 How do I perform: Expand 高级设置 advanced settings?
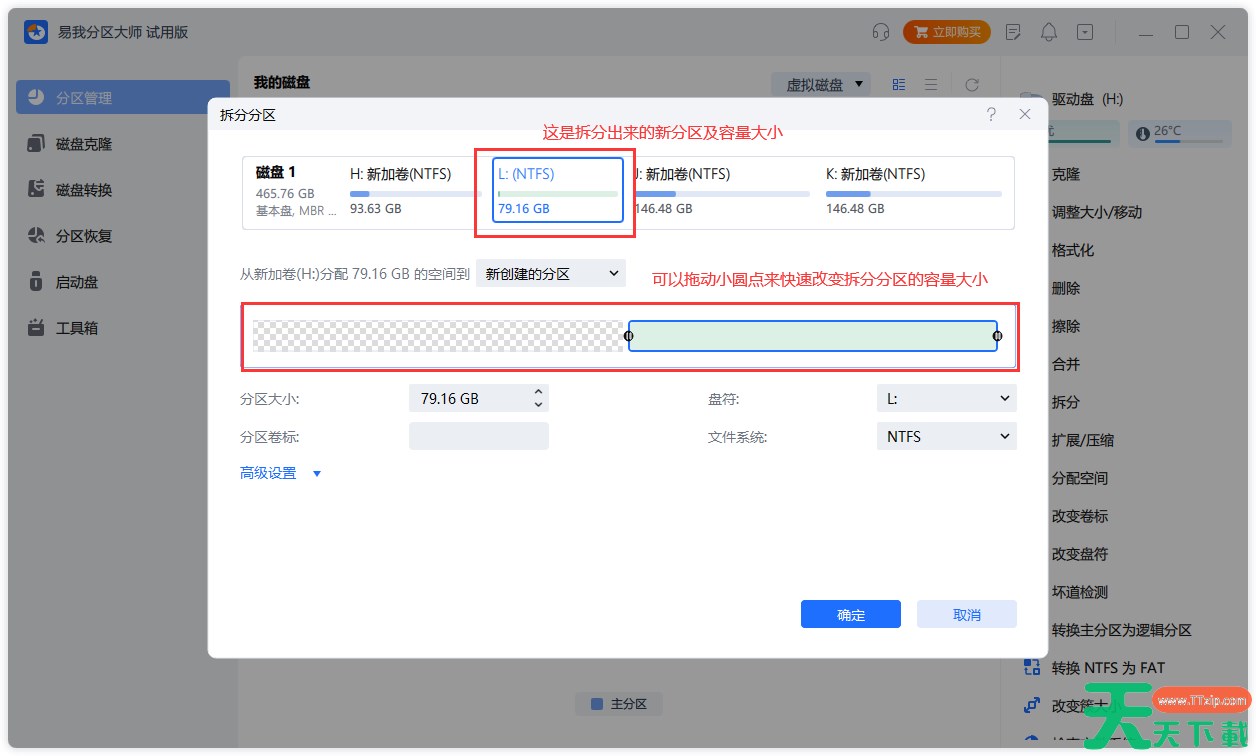(280, 473)
